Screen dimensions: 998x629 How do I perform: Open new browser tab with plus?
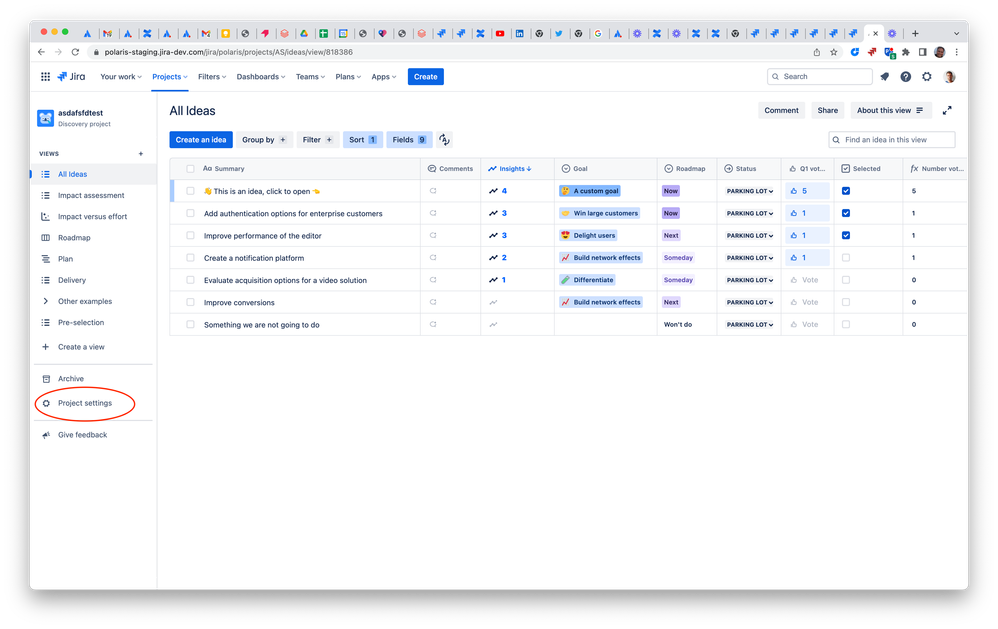(x=915, y=34)
